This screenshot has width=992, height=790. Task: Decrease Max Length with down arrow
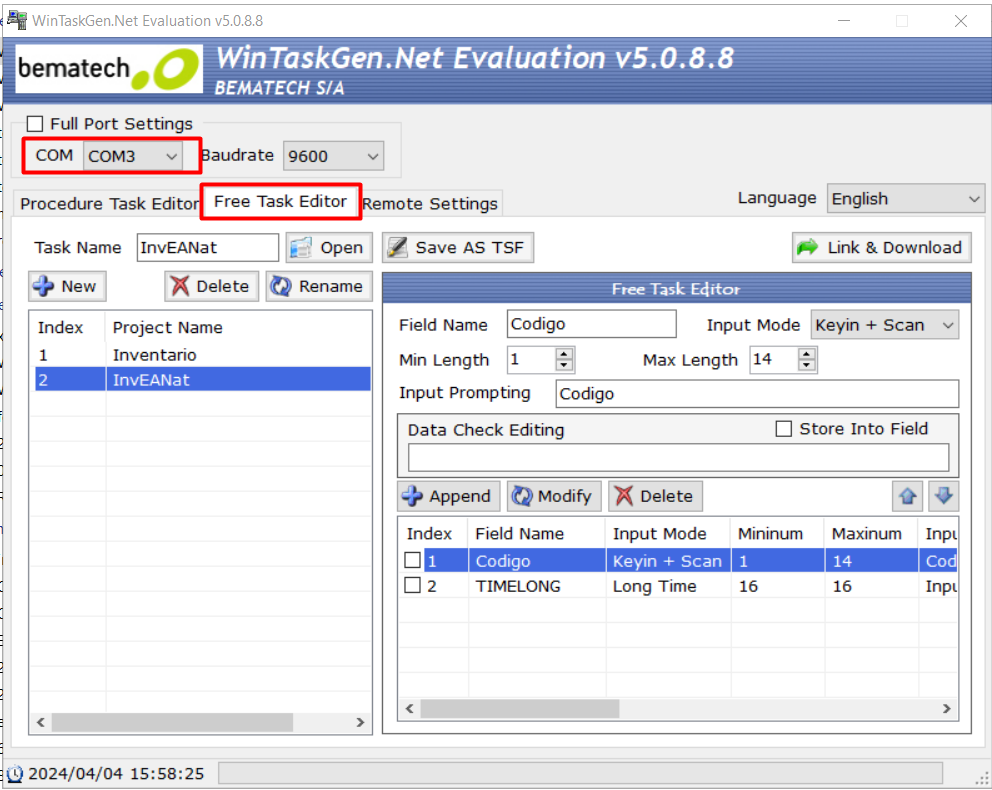(x=806, y=365)
